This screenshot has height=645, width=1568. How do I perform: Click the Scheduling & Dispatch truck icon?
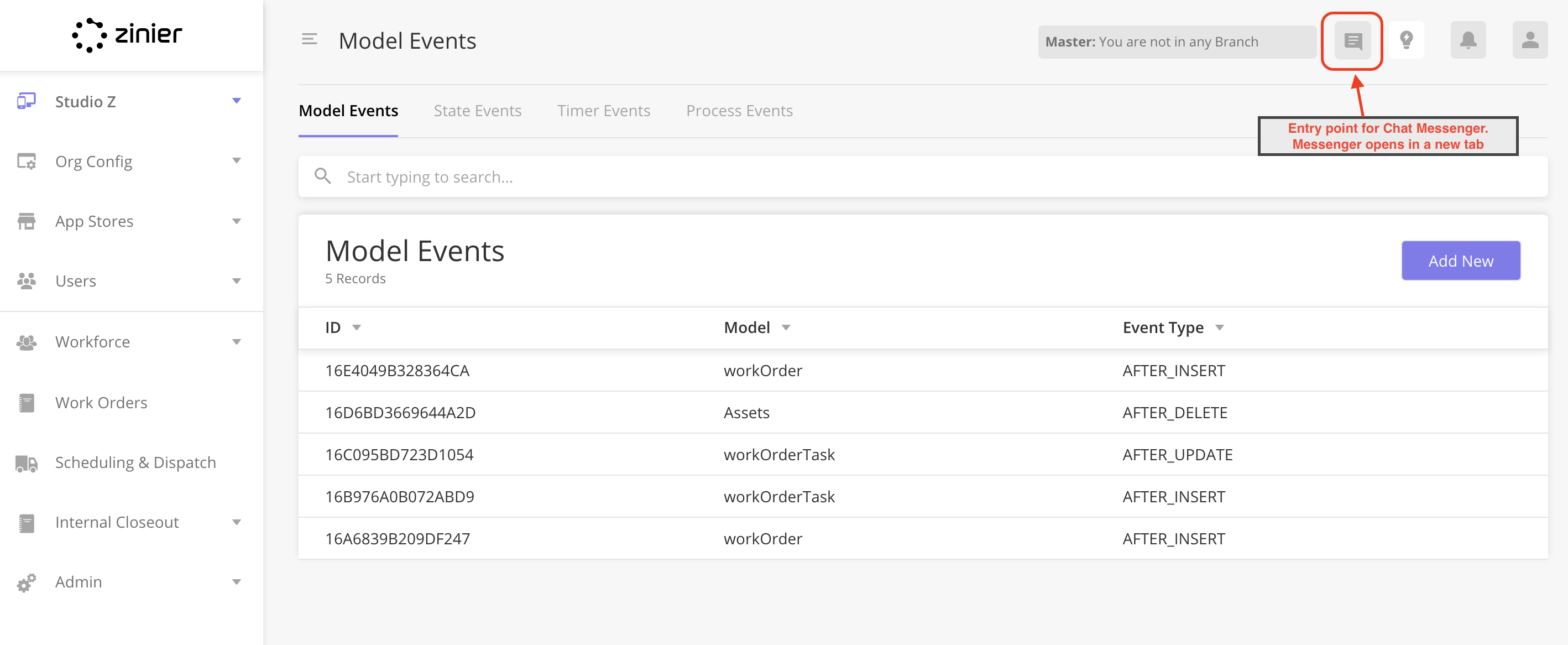click(x=26, y=463)
